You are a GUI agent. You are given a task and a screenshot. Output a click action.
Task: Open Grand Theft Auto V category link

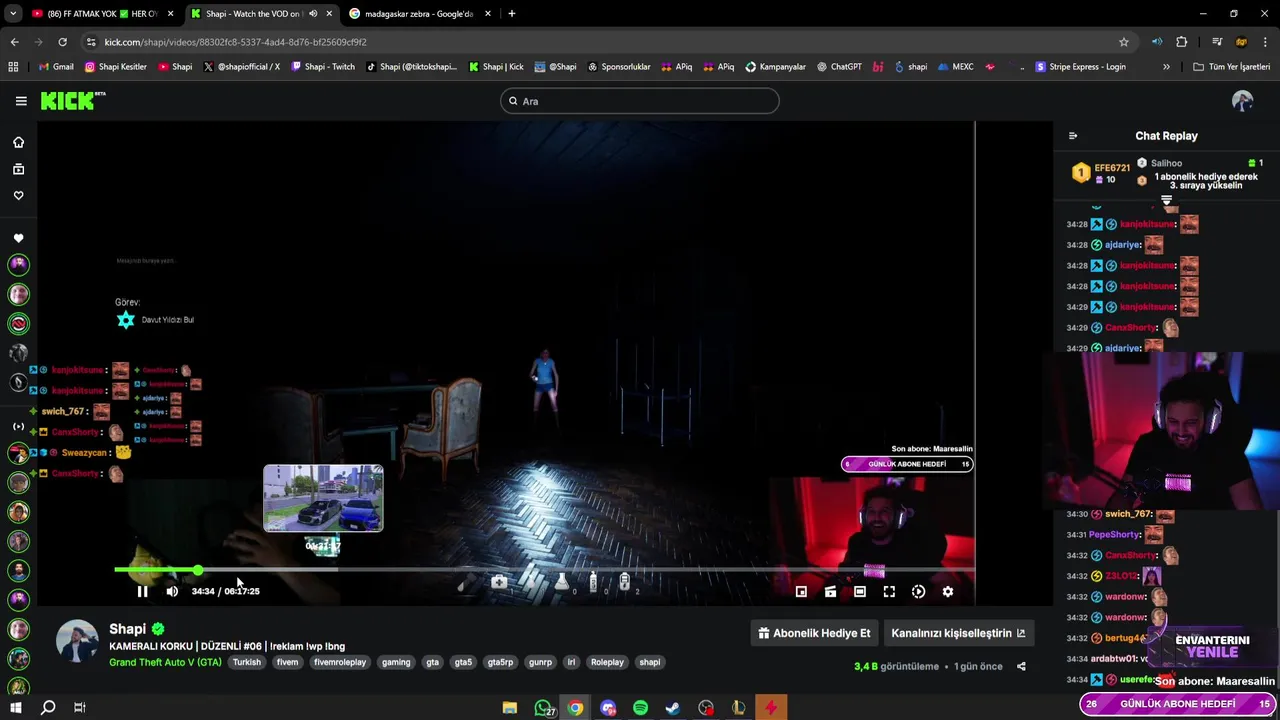click(165, 662)
